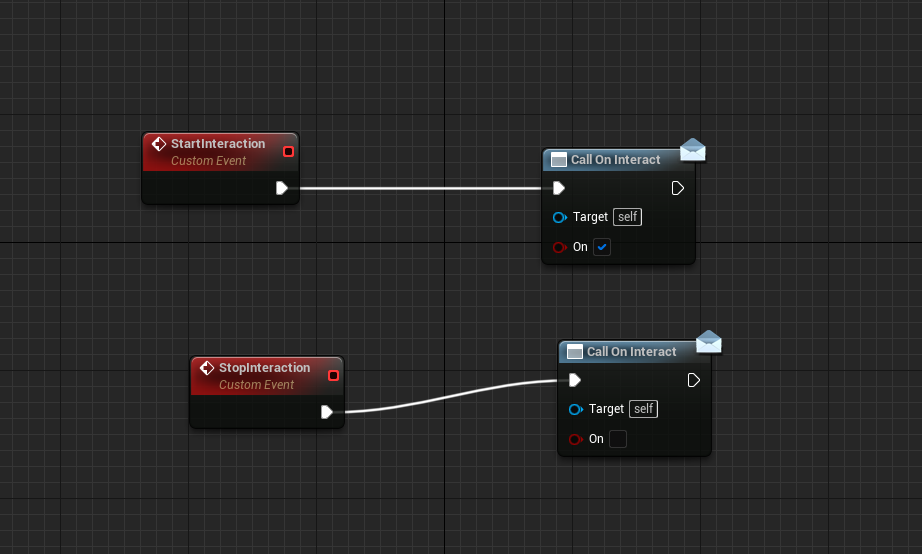Click the StopInteraction execution output pin

pyautogui.click(x=327, y=412)
